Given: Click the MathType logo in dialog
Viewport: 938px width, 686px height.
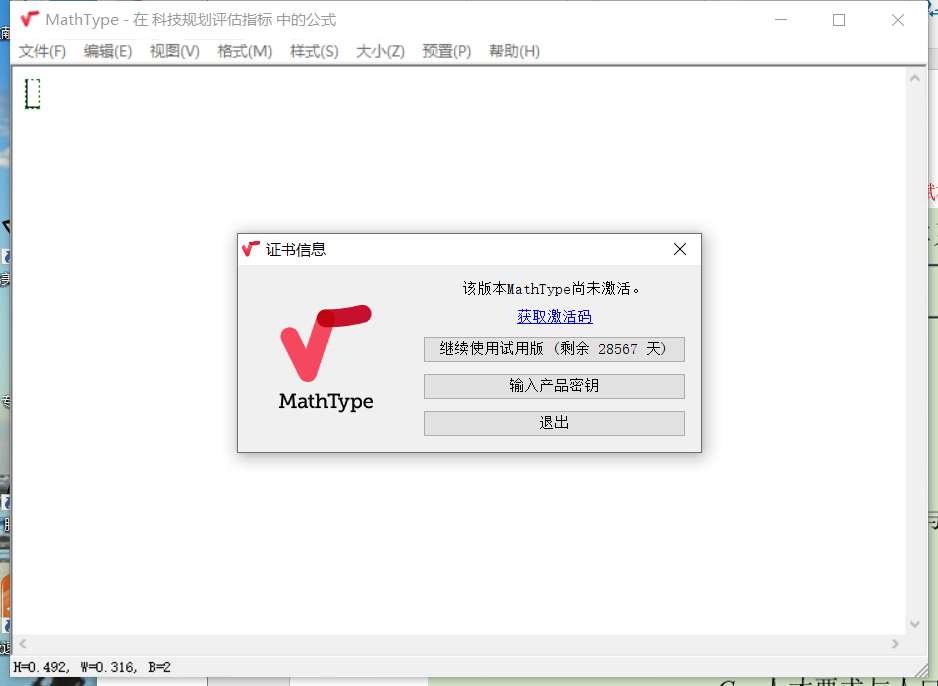Looking at the screenshot, I should [x=326, y=358].
